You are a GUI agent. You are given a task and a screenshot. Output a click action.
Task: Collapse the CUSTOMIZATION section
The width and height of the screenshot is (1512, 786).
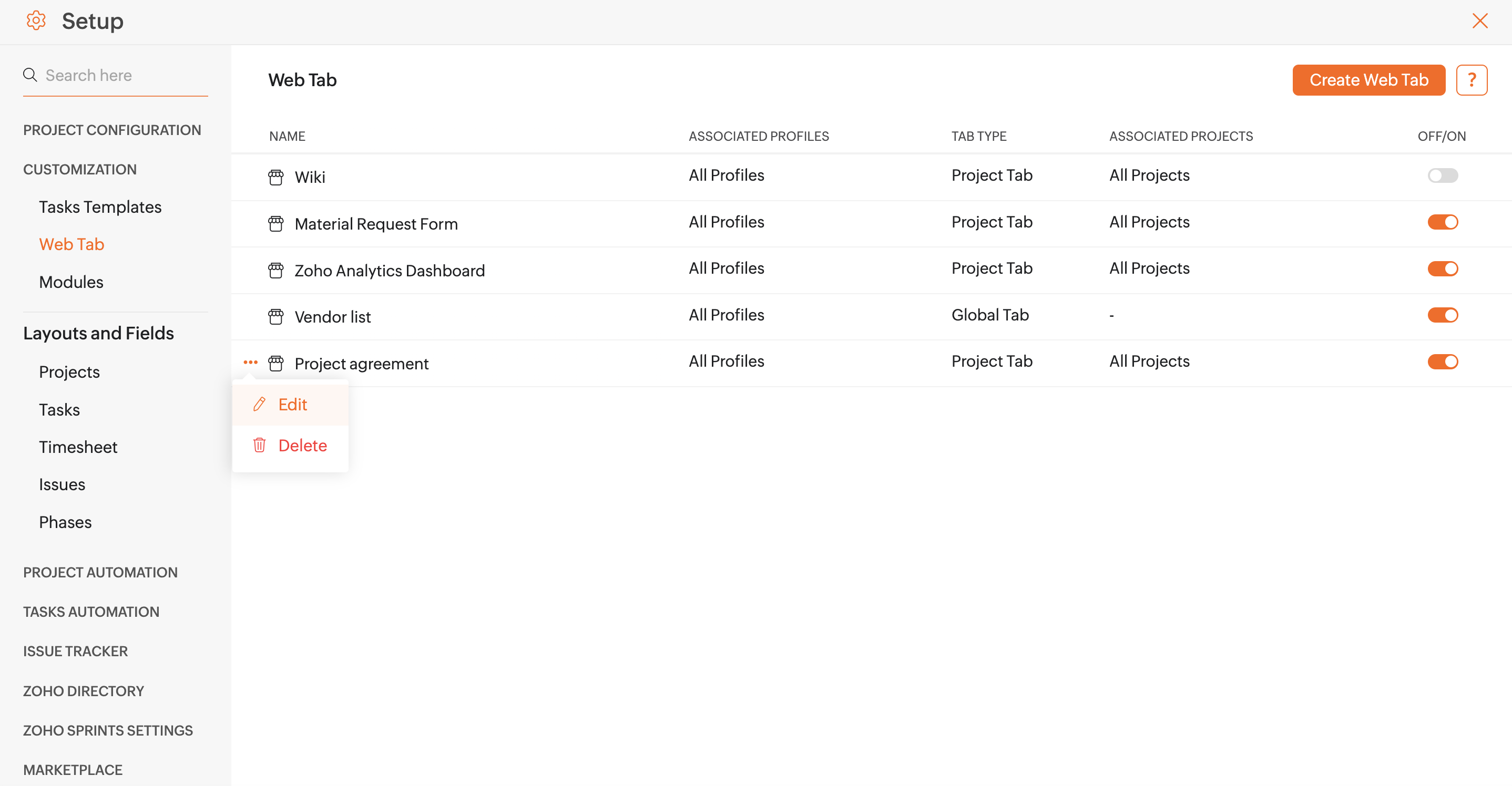[80, 170]
